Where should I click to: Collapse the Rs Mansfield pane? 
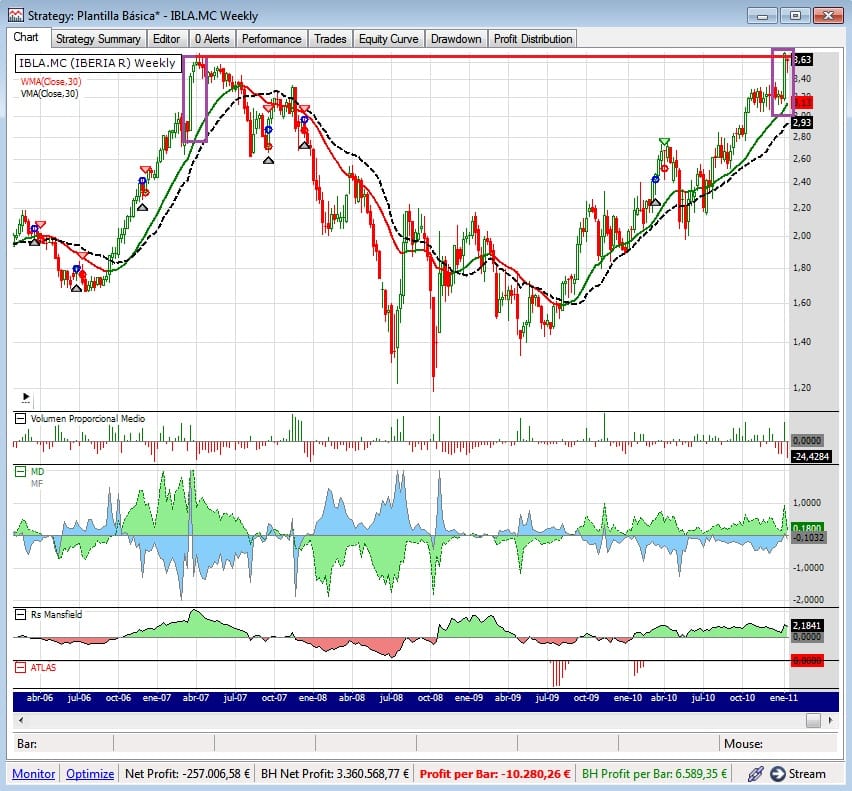[x=21, y=615]
